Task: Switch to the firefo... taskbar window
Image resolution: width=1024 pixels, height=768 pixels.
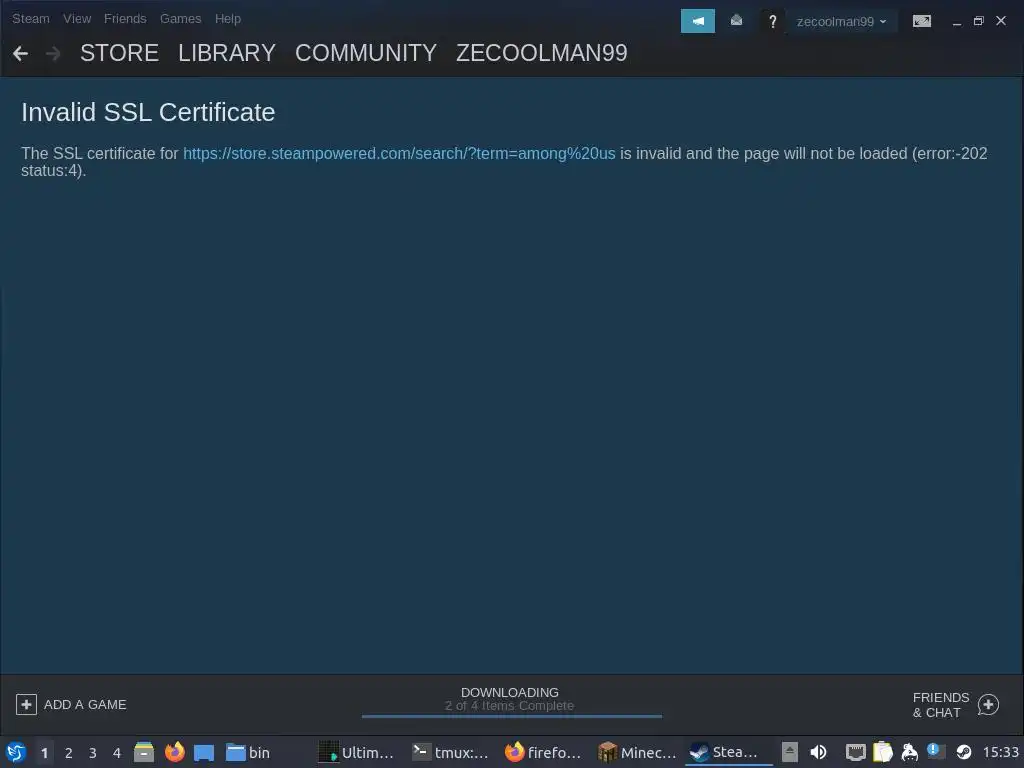Action: [543, 752]
